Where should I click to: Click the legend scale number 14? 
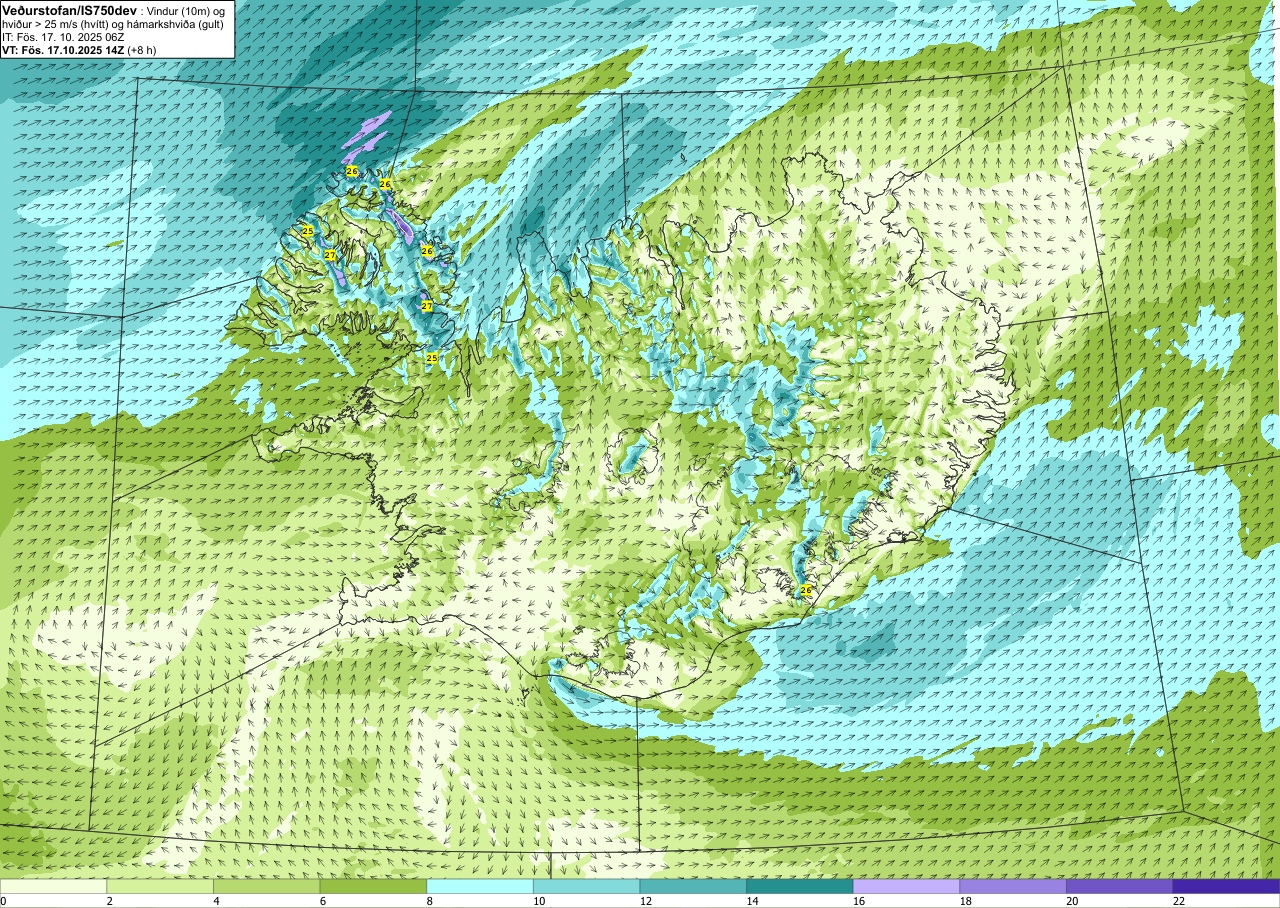753,901
